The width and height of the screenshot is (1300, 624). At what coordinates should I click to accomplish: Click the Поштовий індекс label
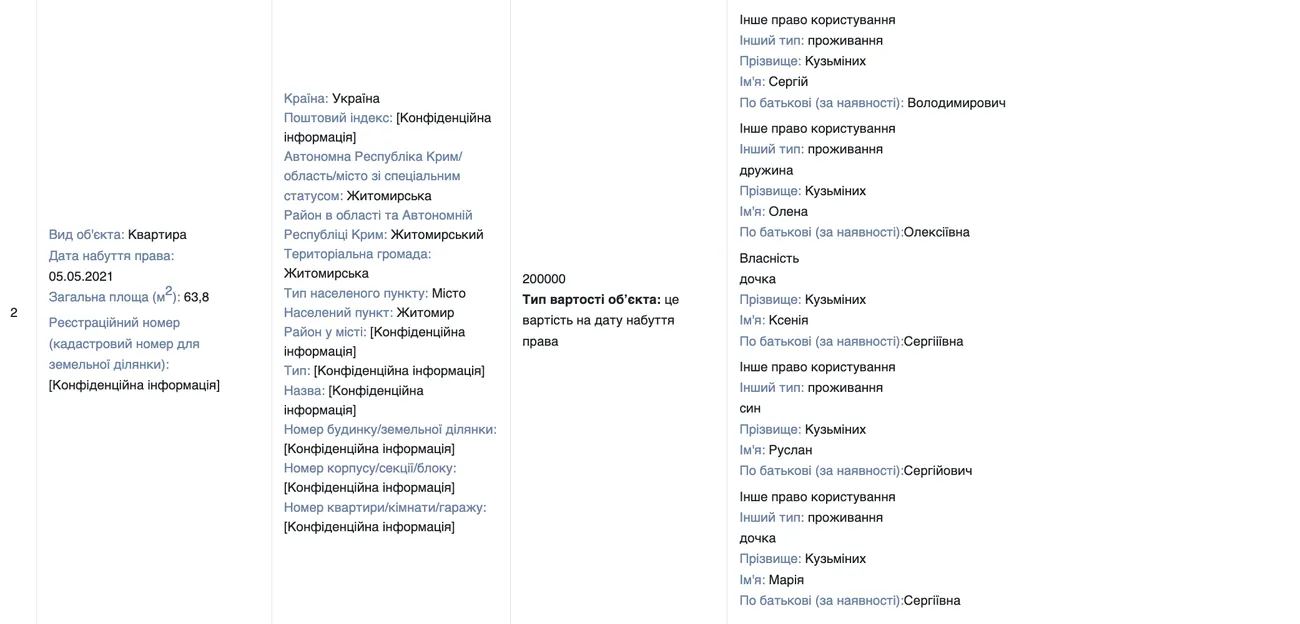(337, 118)
